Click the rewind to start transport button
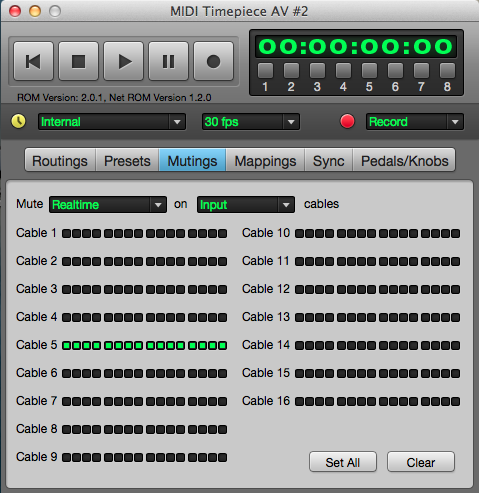This screenshot has width=479, height=493. click(x=33, y=61)
